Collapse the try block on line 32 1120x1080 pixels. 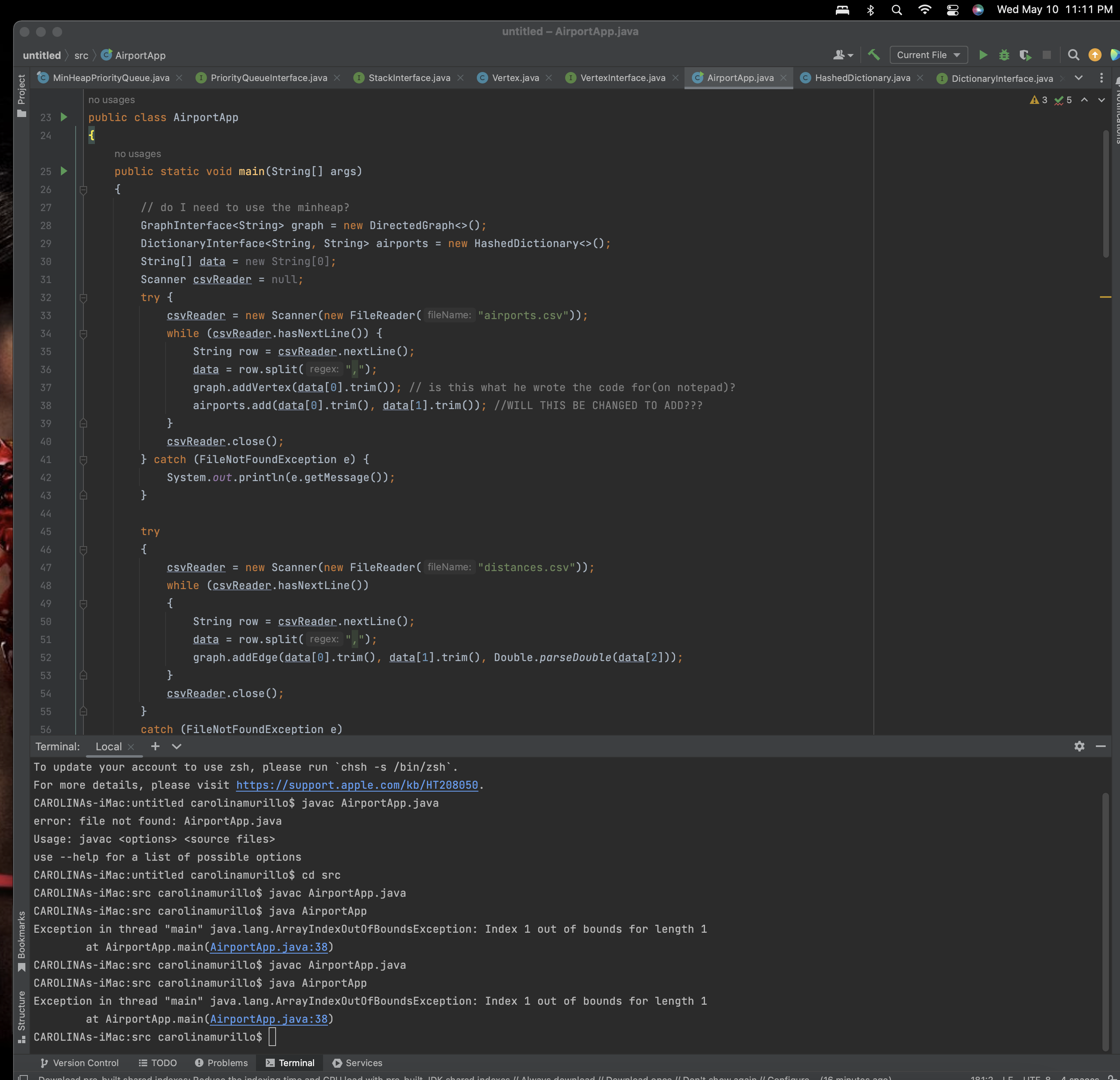(83, 298)
